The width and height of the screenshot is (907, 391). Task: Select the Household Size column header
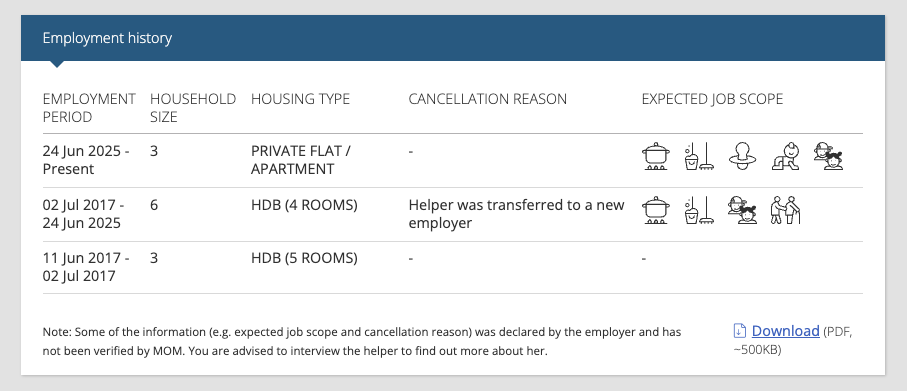[x=193, y=108]
